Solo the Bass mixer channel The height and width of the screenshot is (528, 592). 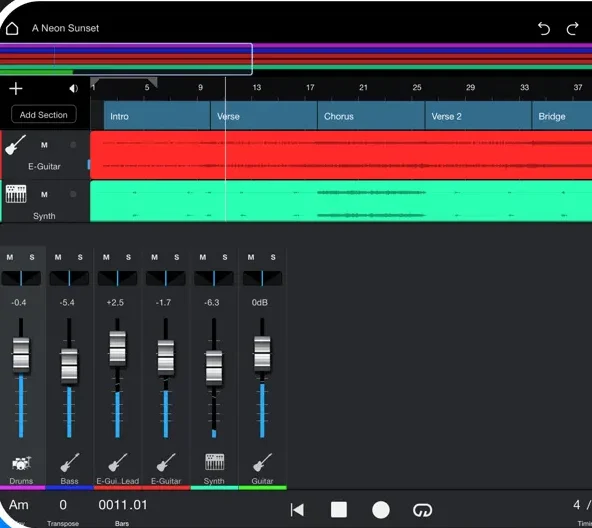80,258
